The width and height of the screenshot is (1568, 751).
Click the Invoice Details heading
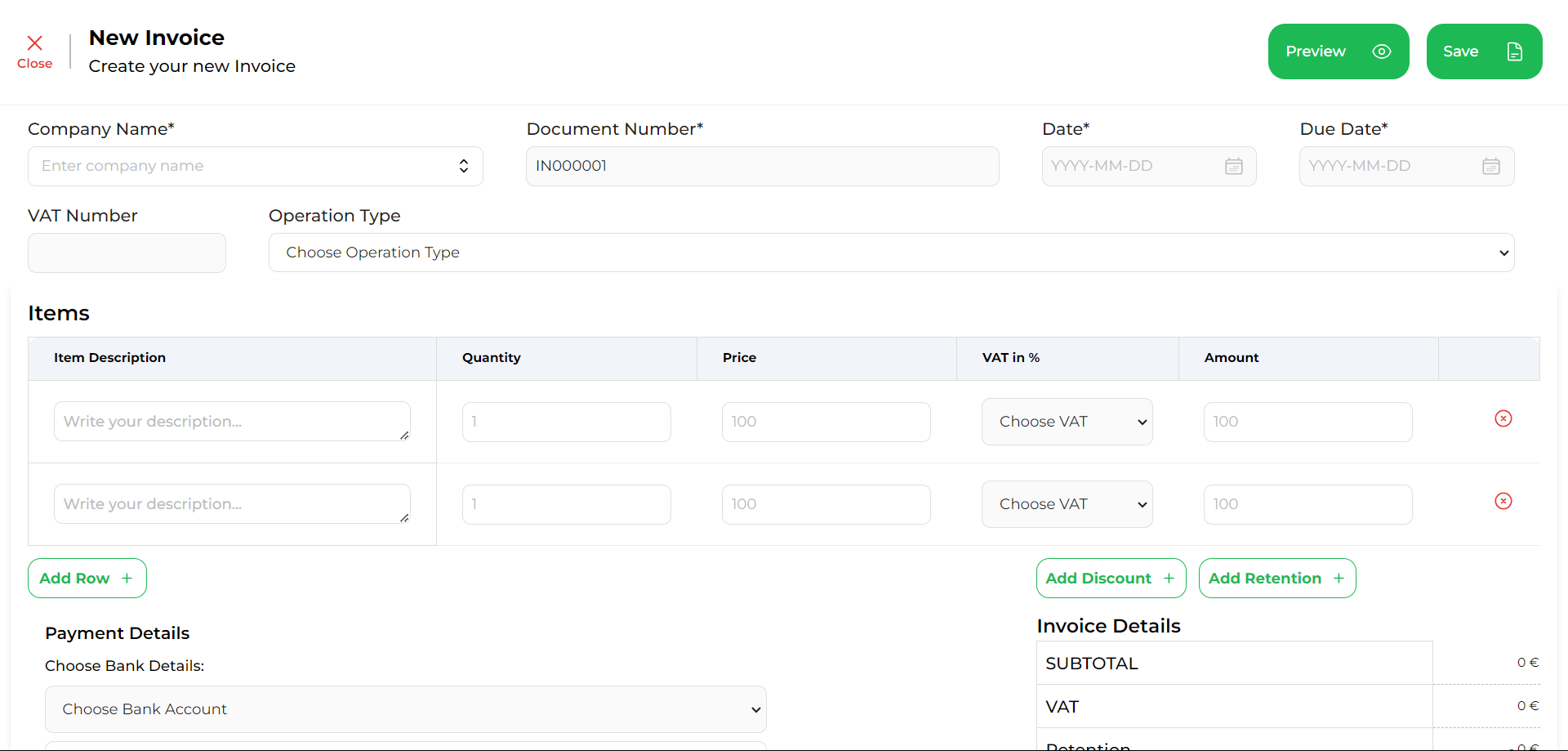click(x=1109, y=626)
